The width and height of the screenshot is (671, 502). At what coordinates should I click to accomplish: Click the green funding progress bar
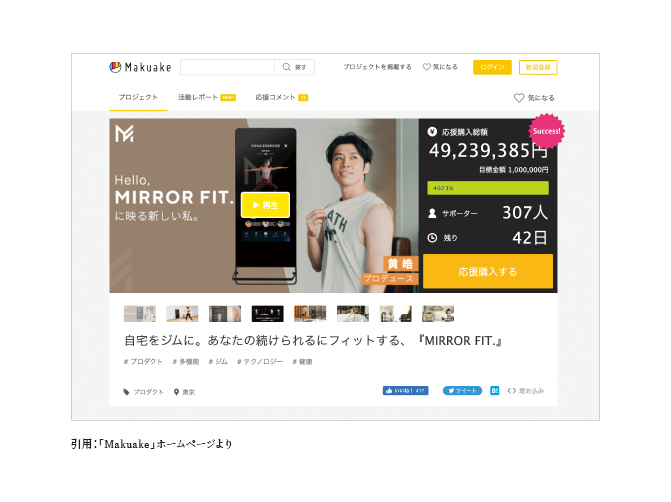pyautogui.click(x=488, y=188)
